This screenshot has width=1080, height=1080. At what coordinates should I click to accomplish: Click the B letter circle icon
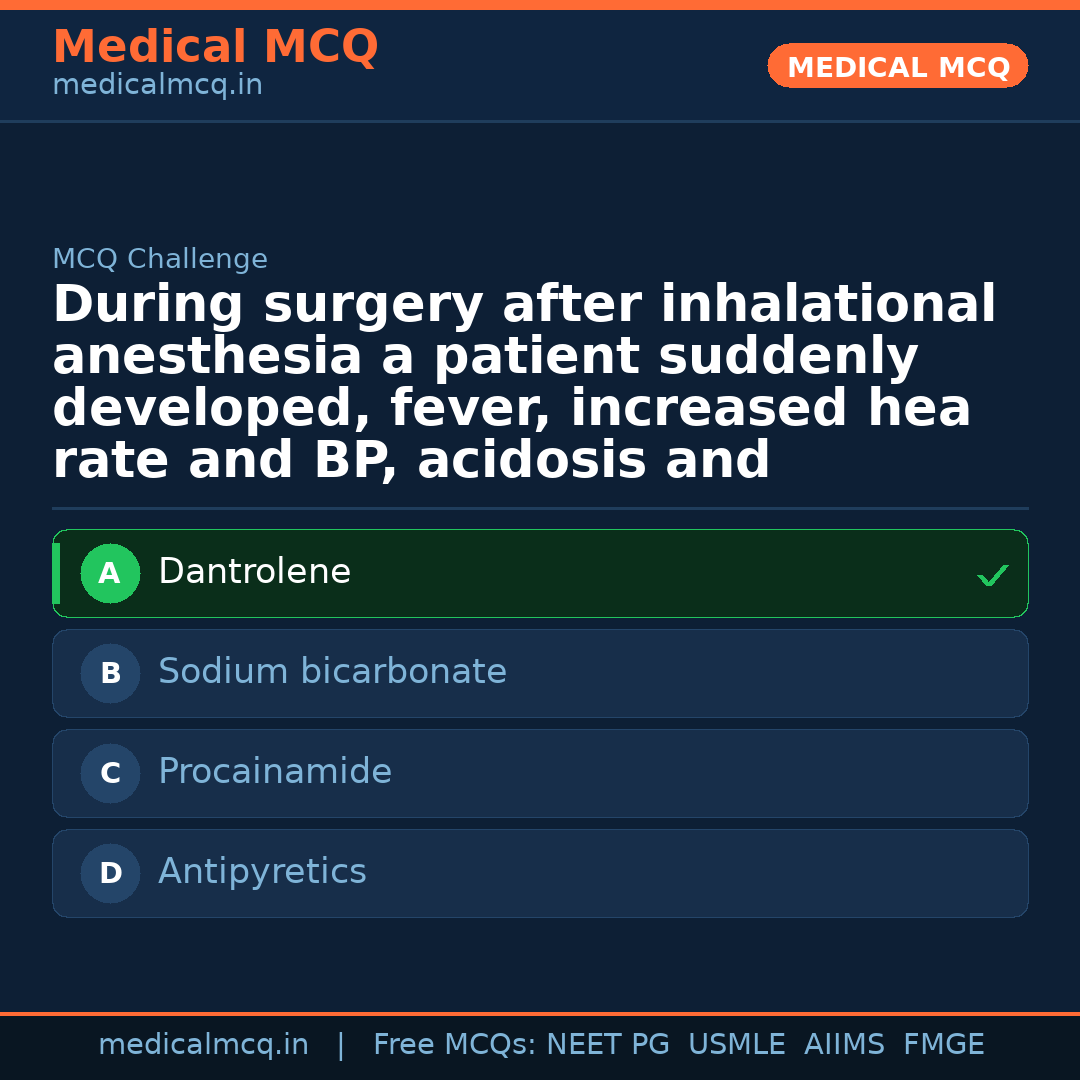click(110, 674)
